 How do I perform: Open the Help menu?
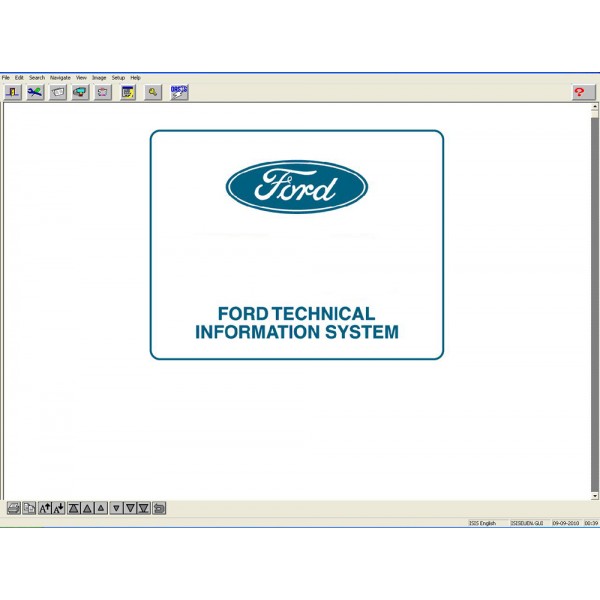(x=135, y=78)
